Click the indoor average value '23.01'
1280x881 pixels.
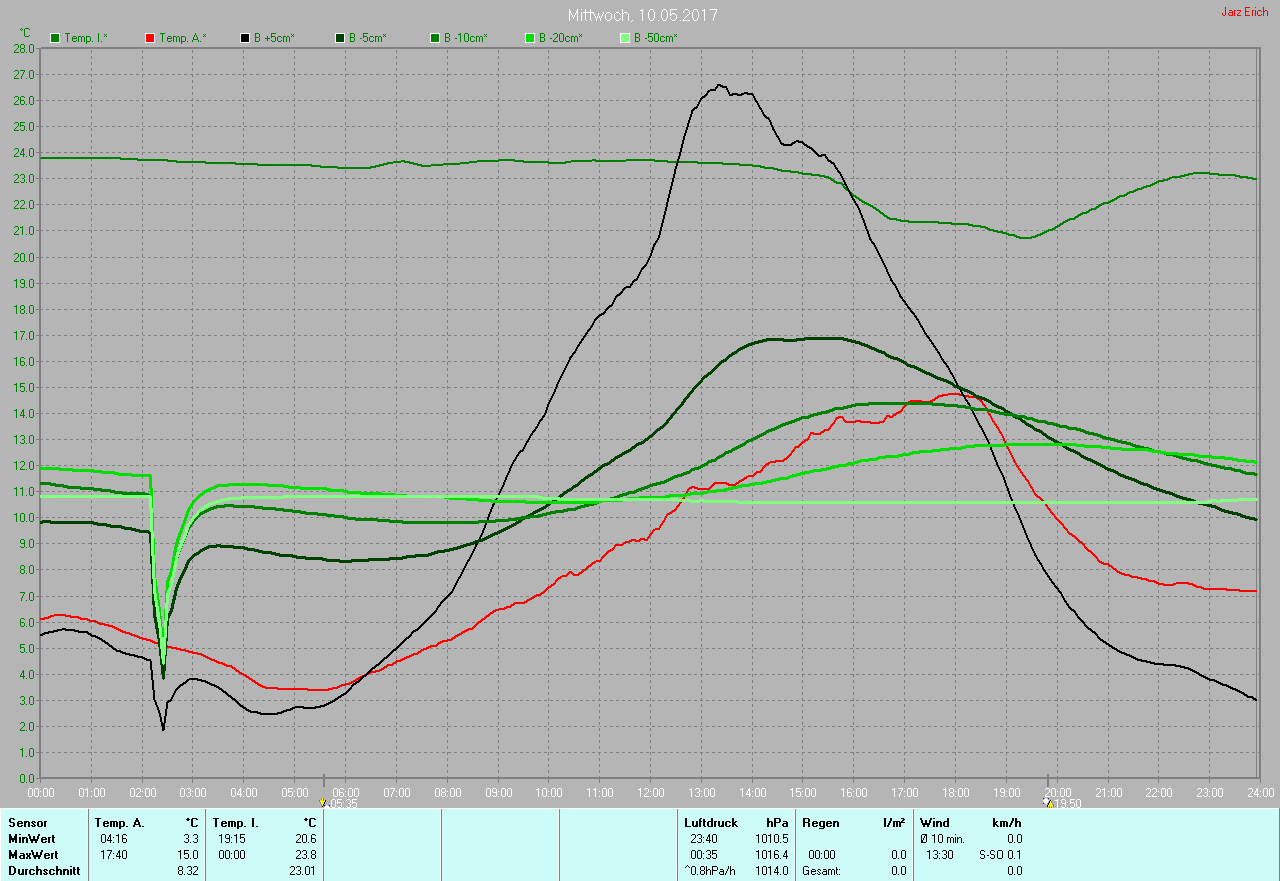coord(303,871)
